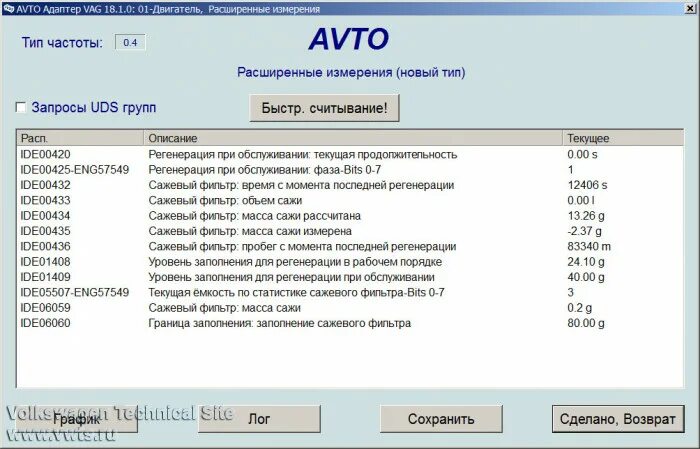This screenshot has height=449, width=700.
Task: Click description 'масса сажи рассчитана'
Action: coord(301,216)
